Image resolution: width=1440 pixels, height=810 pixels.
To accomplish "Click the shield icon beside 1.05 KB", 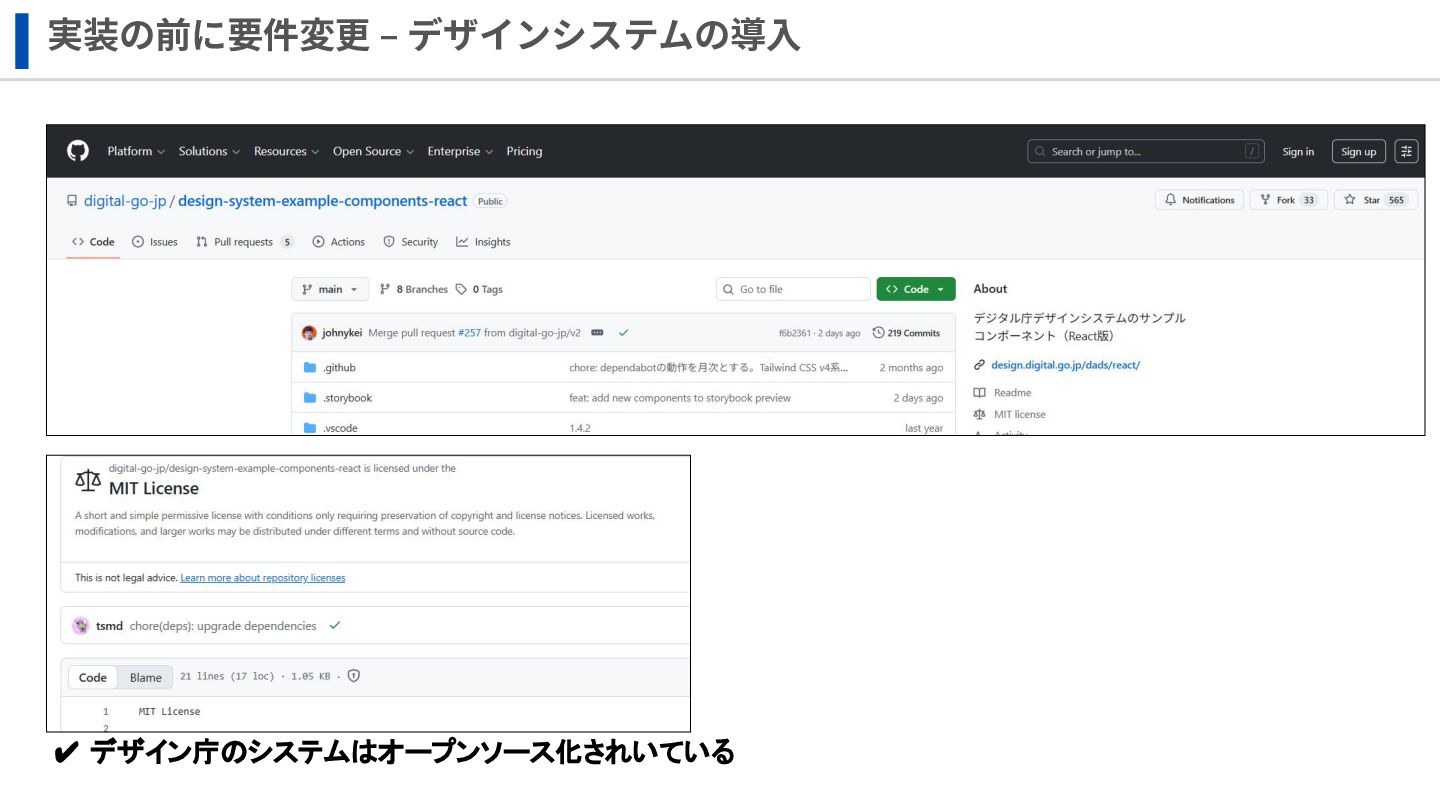I will click(353, 676).
